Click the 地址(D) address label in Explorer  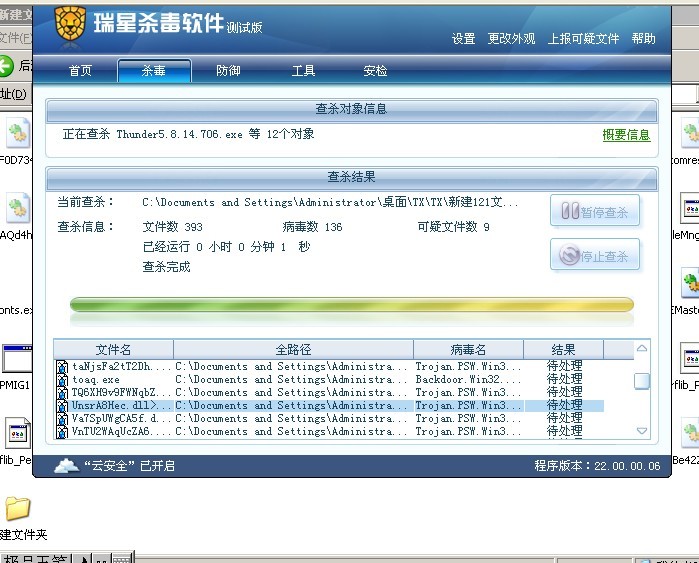pyautogui.click(x=13, y=94)
